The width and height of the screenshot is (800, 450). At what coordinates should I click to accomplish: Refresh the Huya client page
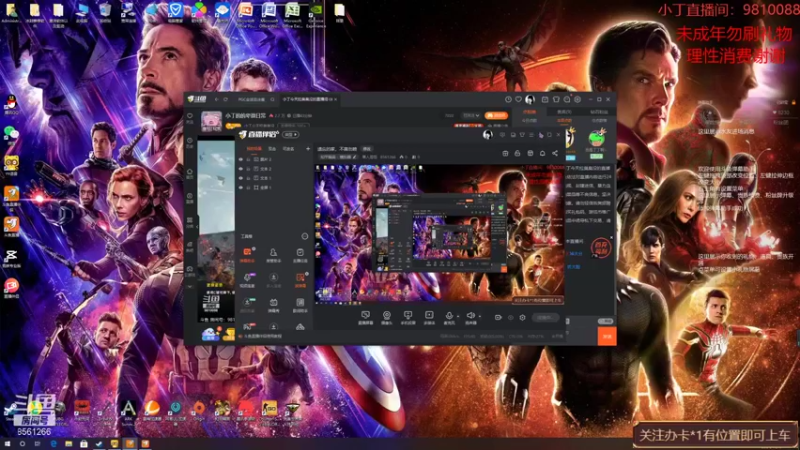click(226, 99)
